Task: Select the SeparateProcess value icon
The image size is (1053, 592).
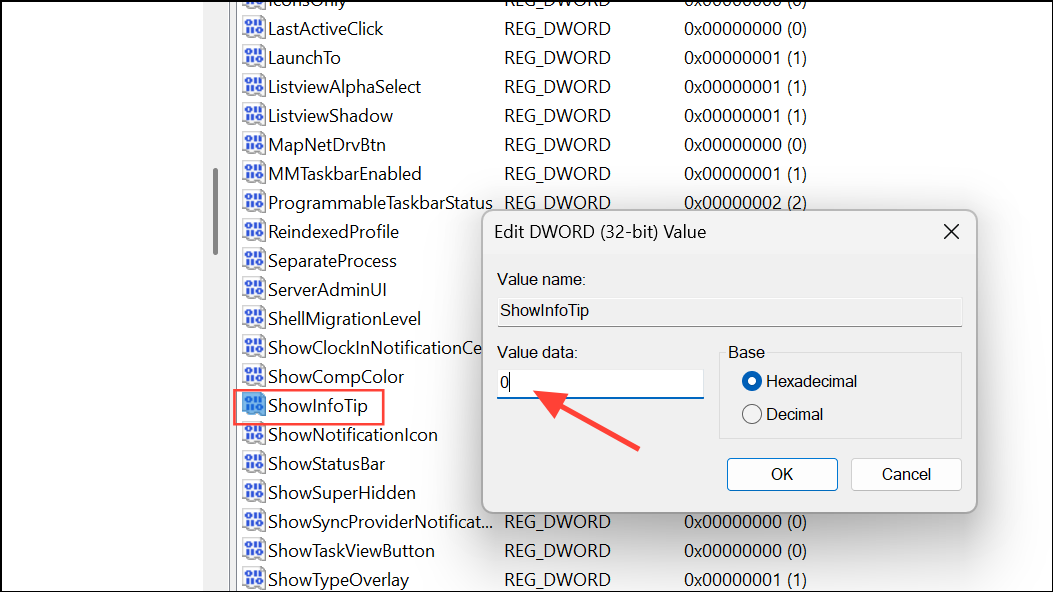Action: point(254,260)
